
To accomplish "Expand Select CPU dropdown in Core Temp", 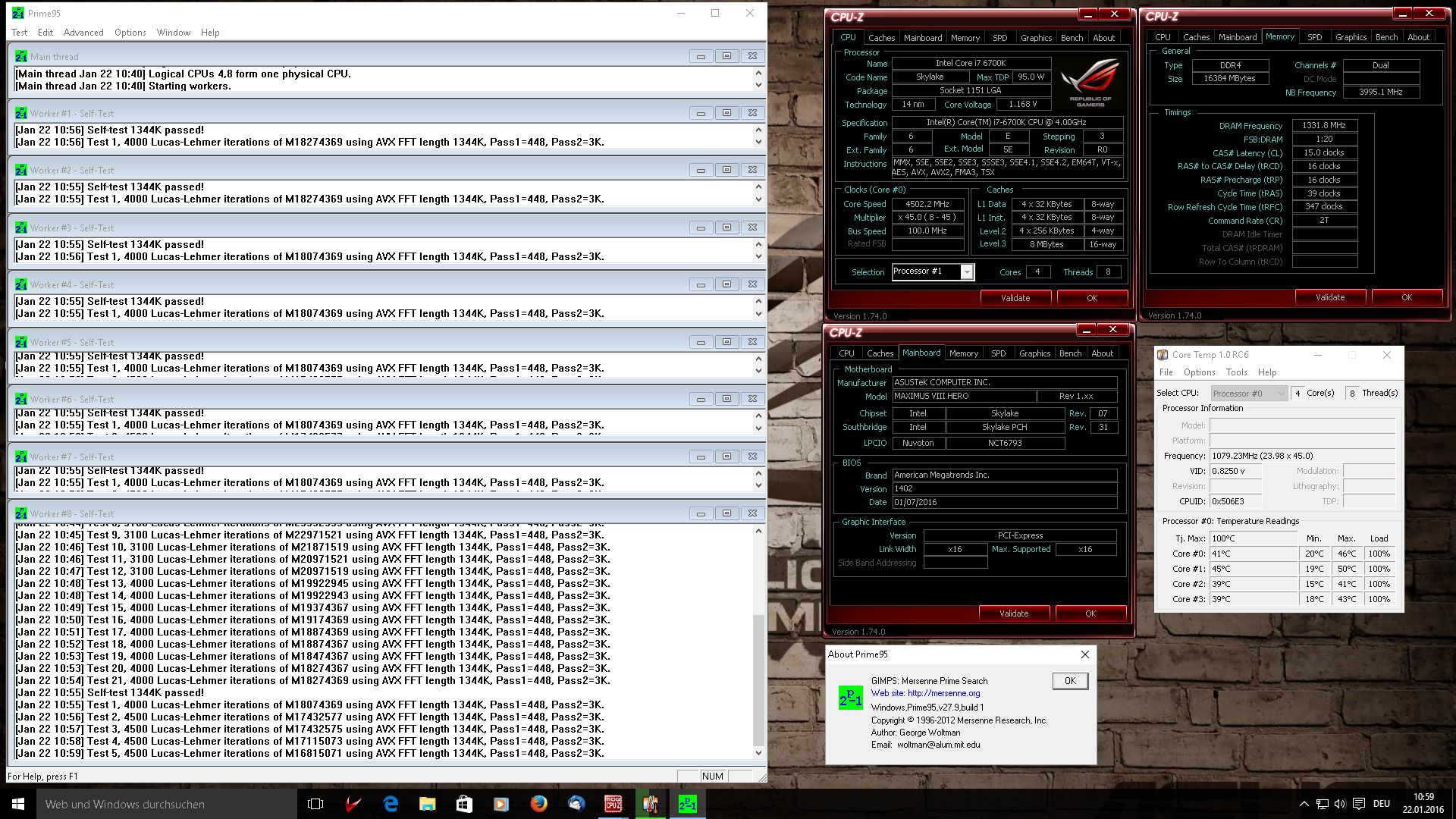I will [x=1281, y=394].
